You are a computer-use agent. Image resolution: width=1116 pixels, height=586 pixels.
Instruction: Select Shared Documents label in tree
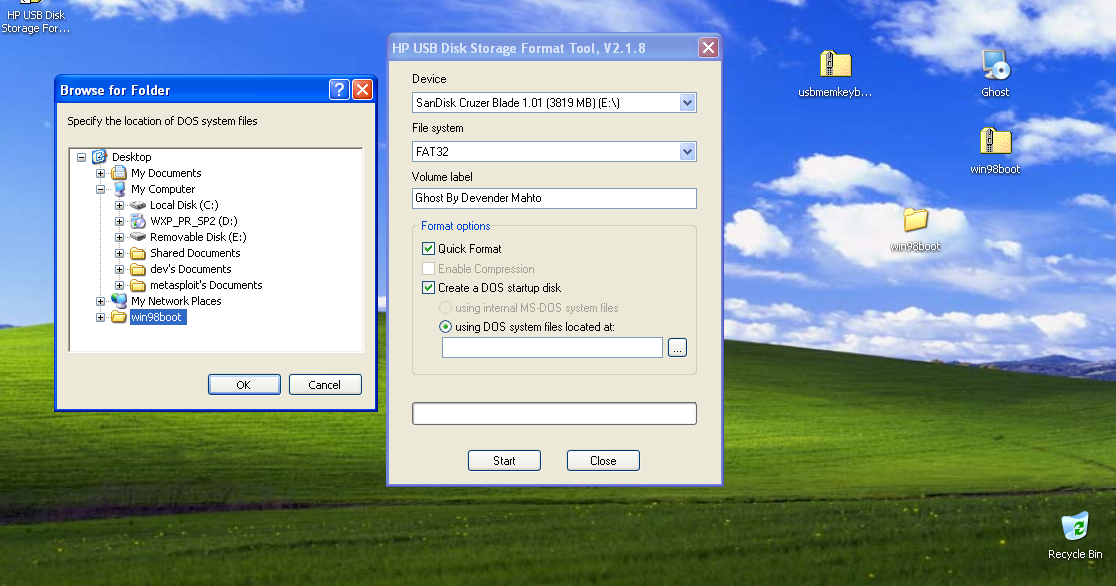[x=195, y=253]
